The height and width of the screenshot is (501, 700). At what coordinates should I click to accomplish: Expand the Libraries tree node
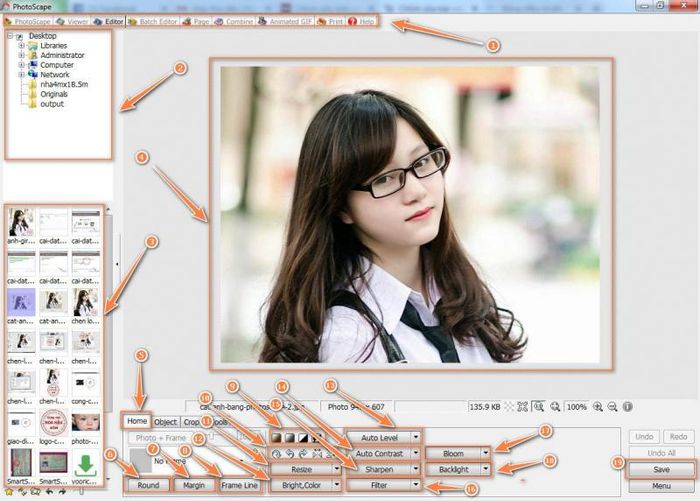pos(21,46)
